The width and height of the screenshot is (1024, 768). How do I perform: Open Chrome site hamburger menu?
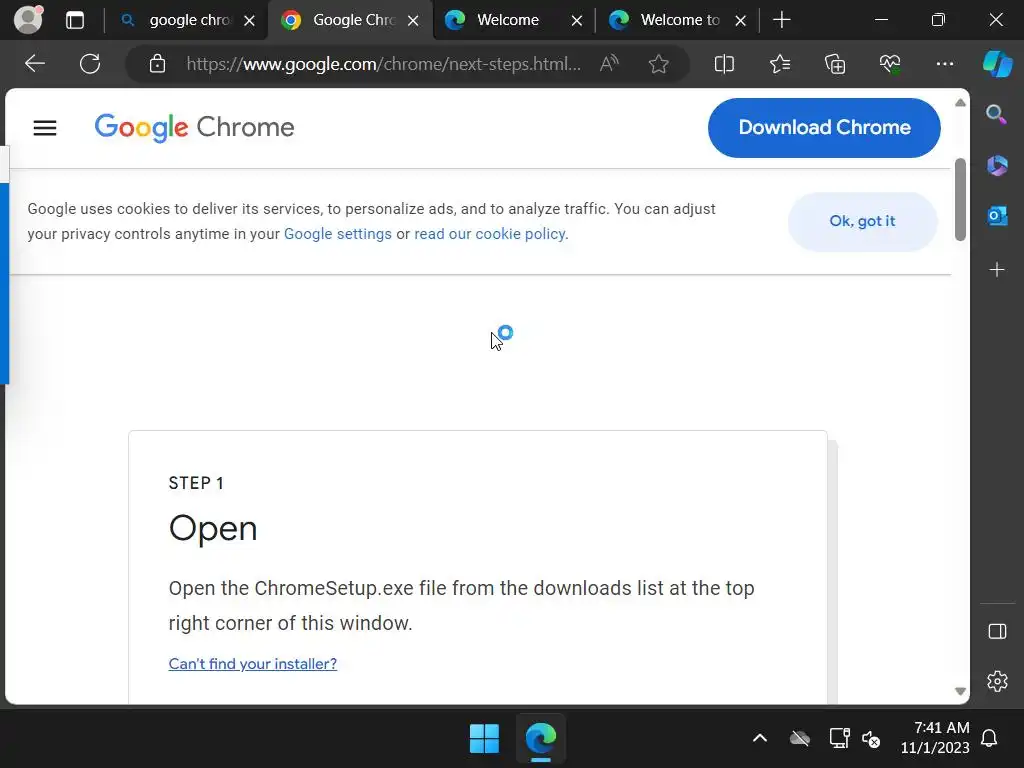(x=45, y=128)
